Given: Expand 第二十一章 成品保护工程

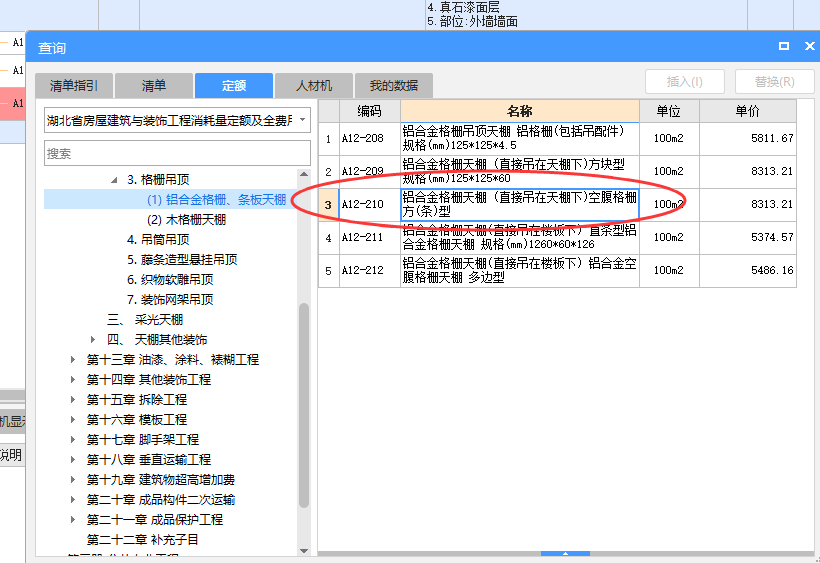Looking at the screenshot, I should tap(73, 520).
